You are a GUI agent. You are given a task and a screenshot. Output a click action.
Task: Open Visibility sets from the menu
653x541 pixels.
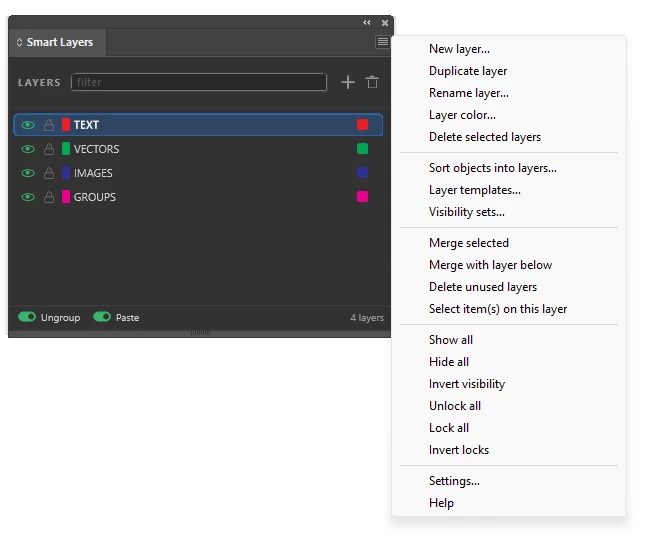(466, 212)
